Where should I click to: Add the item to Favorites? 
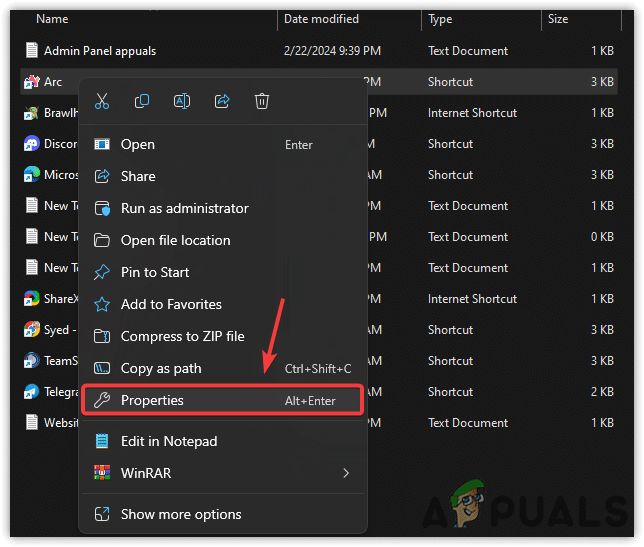pyautogui.click(x=171, y=304)
